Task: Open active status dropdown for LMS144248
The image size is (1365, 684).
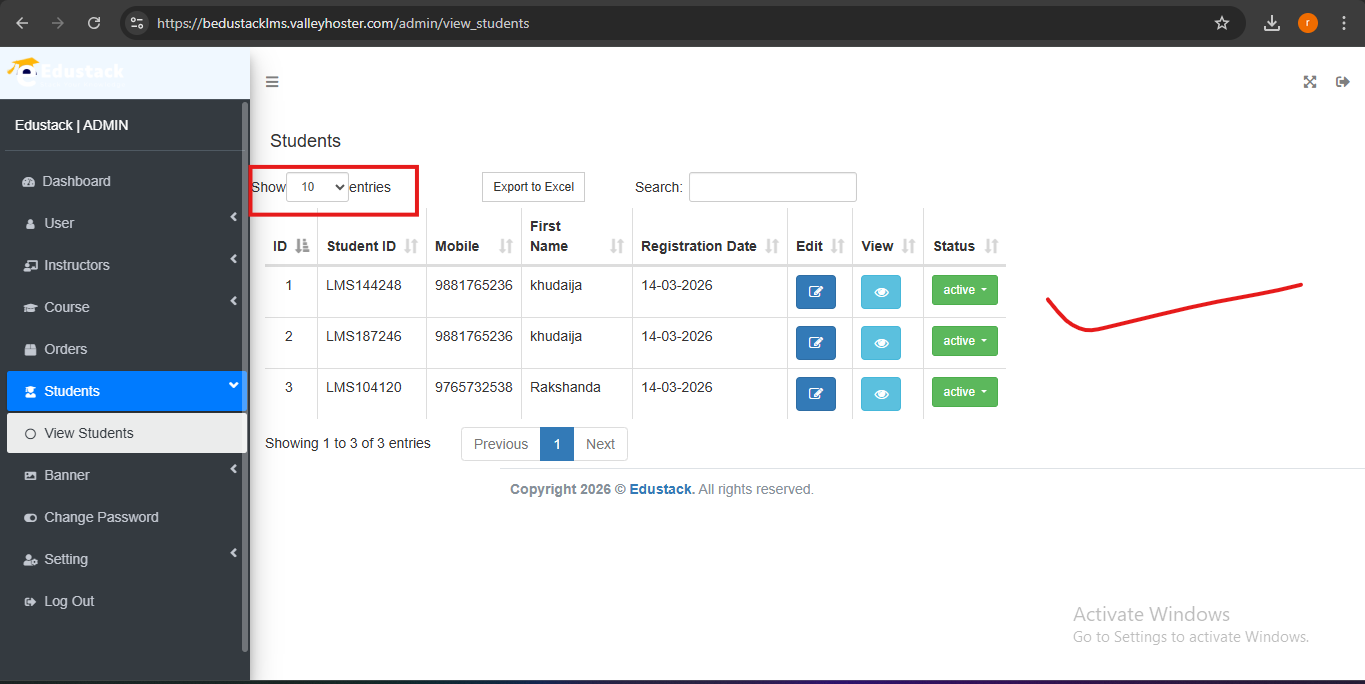Action: (x=965, y=290)
